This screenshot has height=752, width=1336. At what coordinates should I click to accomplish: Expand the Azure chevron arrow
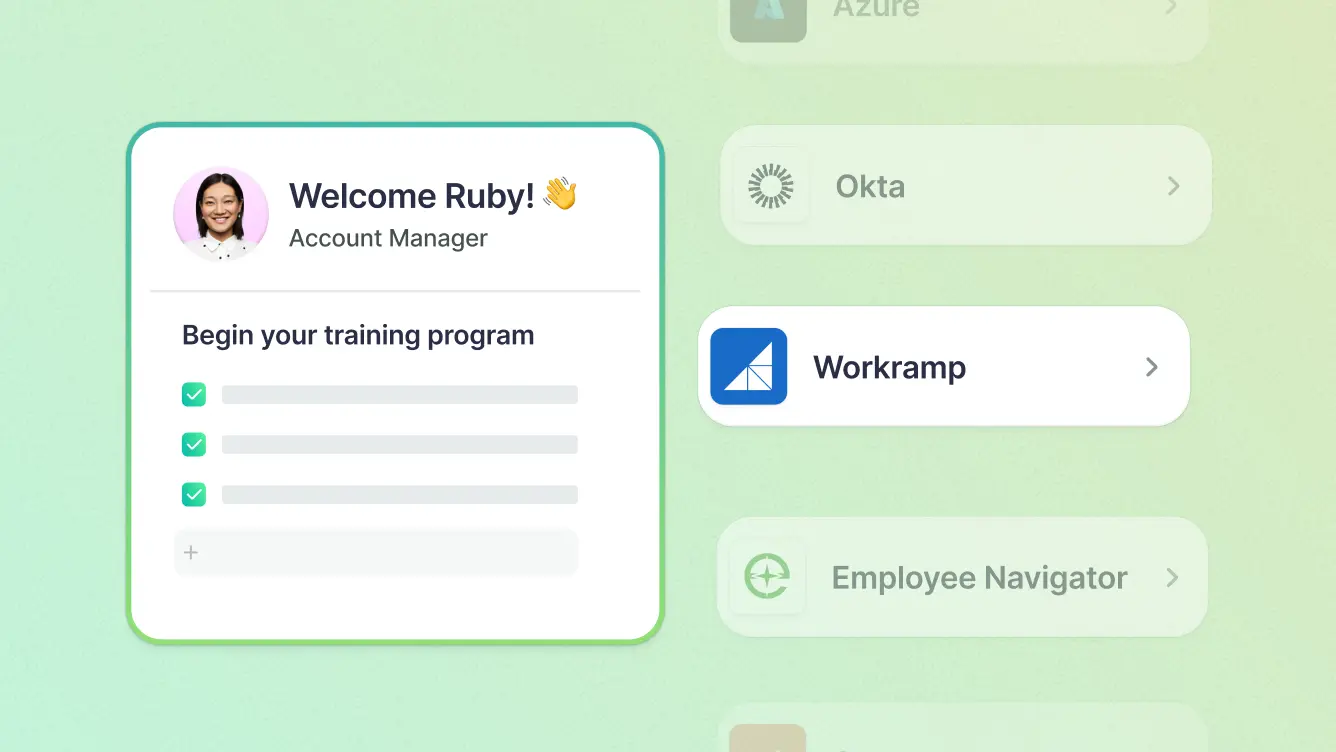point(1171,9)
